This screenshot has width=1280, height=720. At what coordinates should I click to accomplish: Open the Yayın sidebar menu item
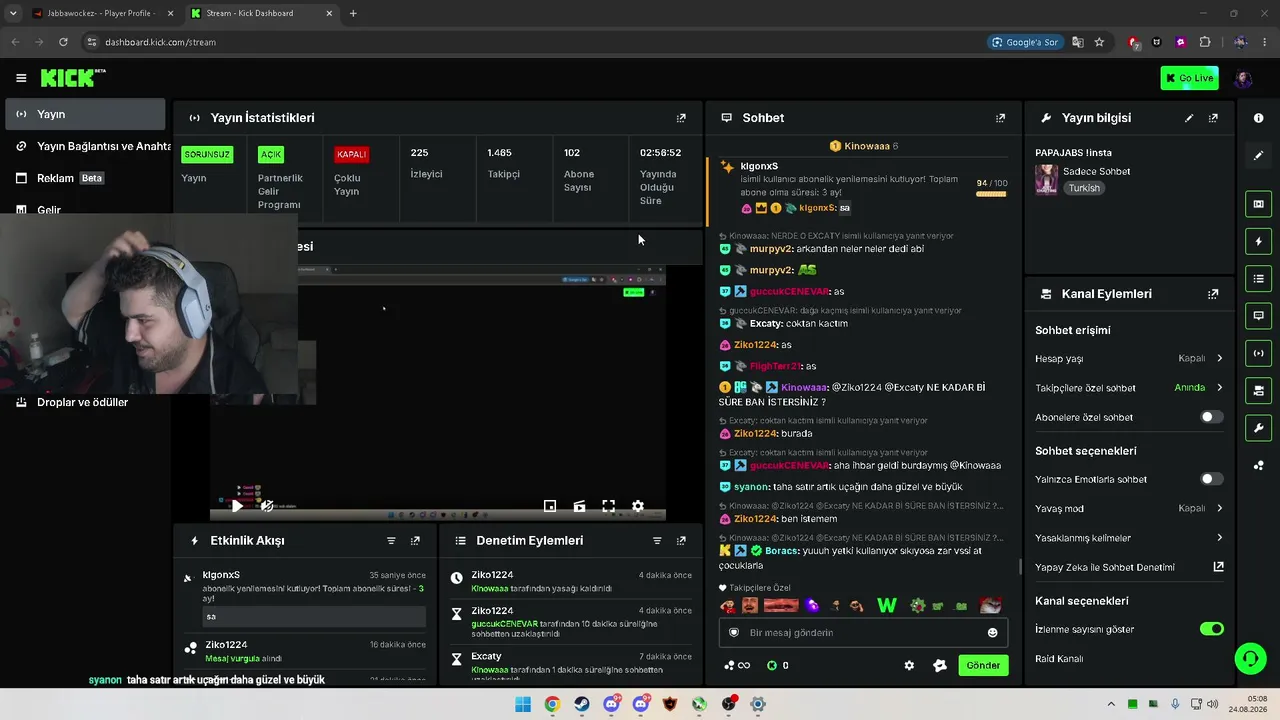point(85,114)
